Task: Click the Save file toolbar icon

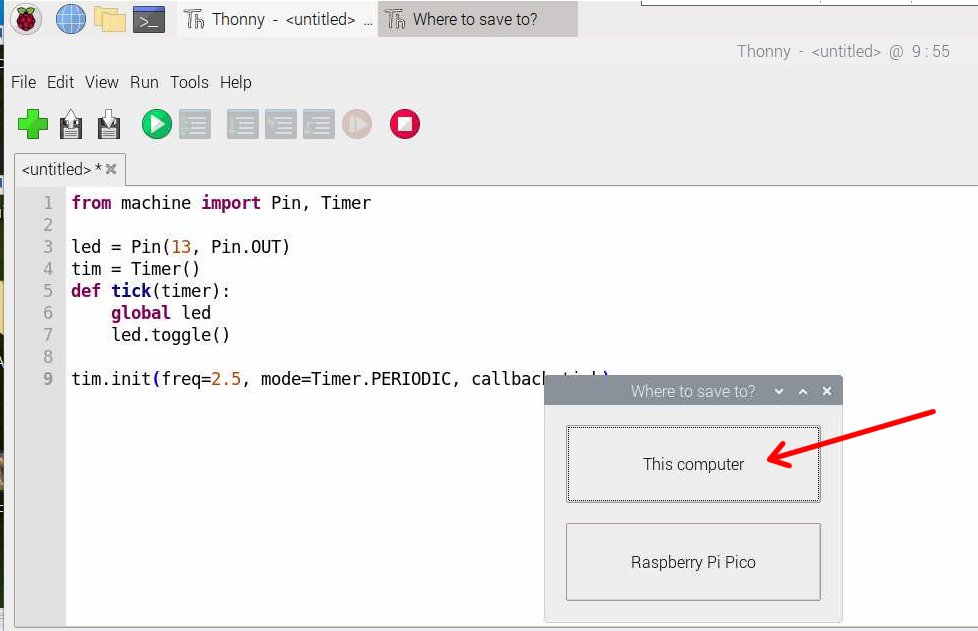Action: tap(109, 124)
